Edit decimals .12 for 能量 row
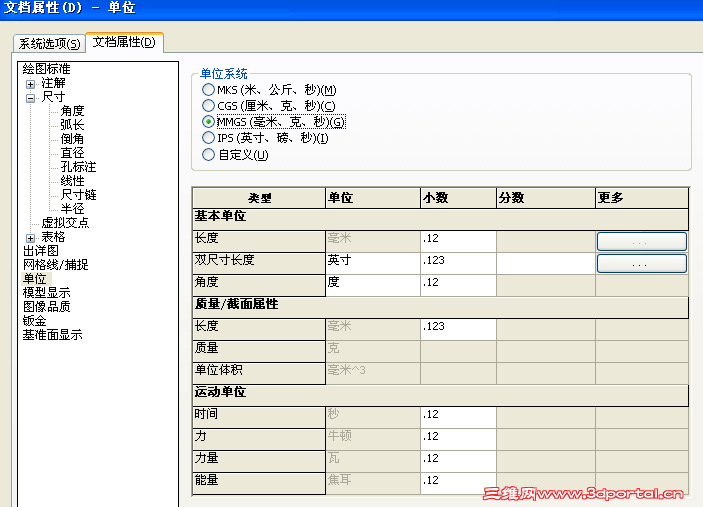This screenshot has height=507, width=703. [x=459, y=483]
